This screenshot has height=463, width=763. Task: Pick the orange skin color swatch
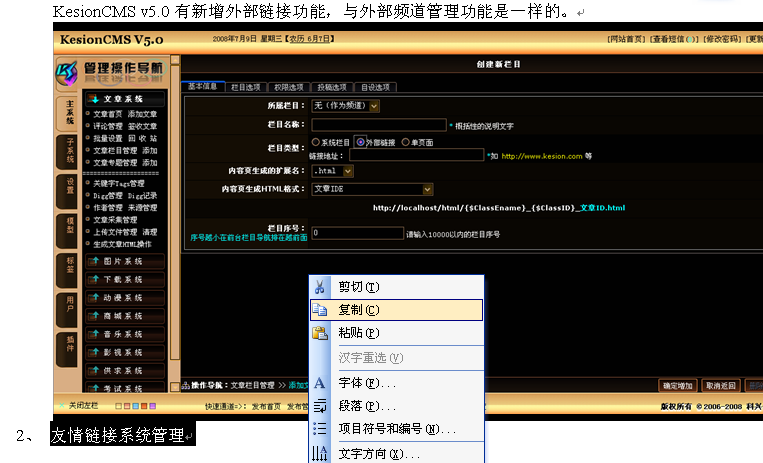(x=144, y=406)
